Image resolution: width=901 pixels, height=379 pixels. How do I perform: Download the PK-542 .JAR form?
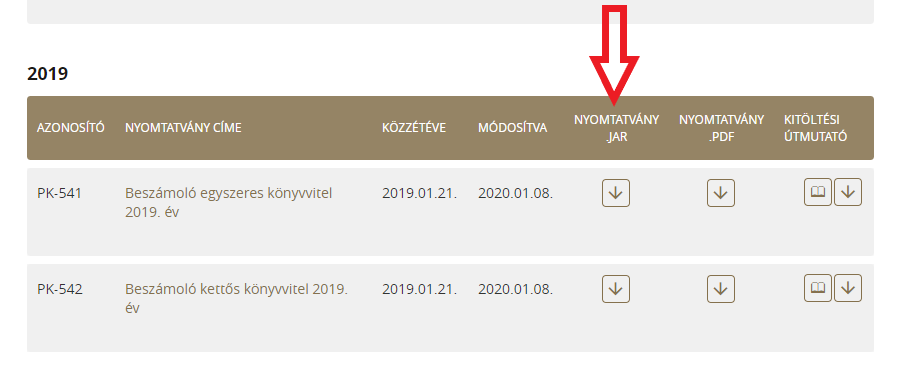(x=616, y=289)
